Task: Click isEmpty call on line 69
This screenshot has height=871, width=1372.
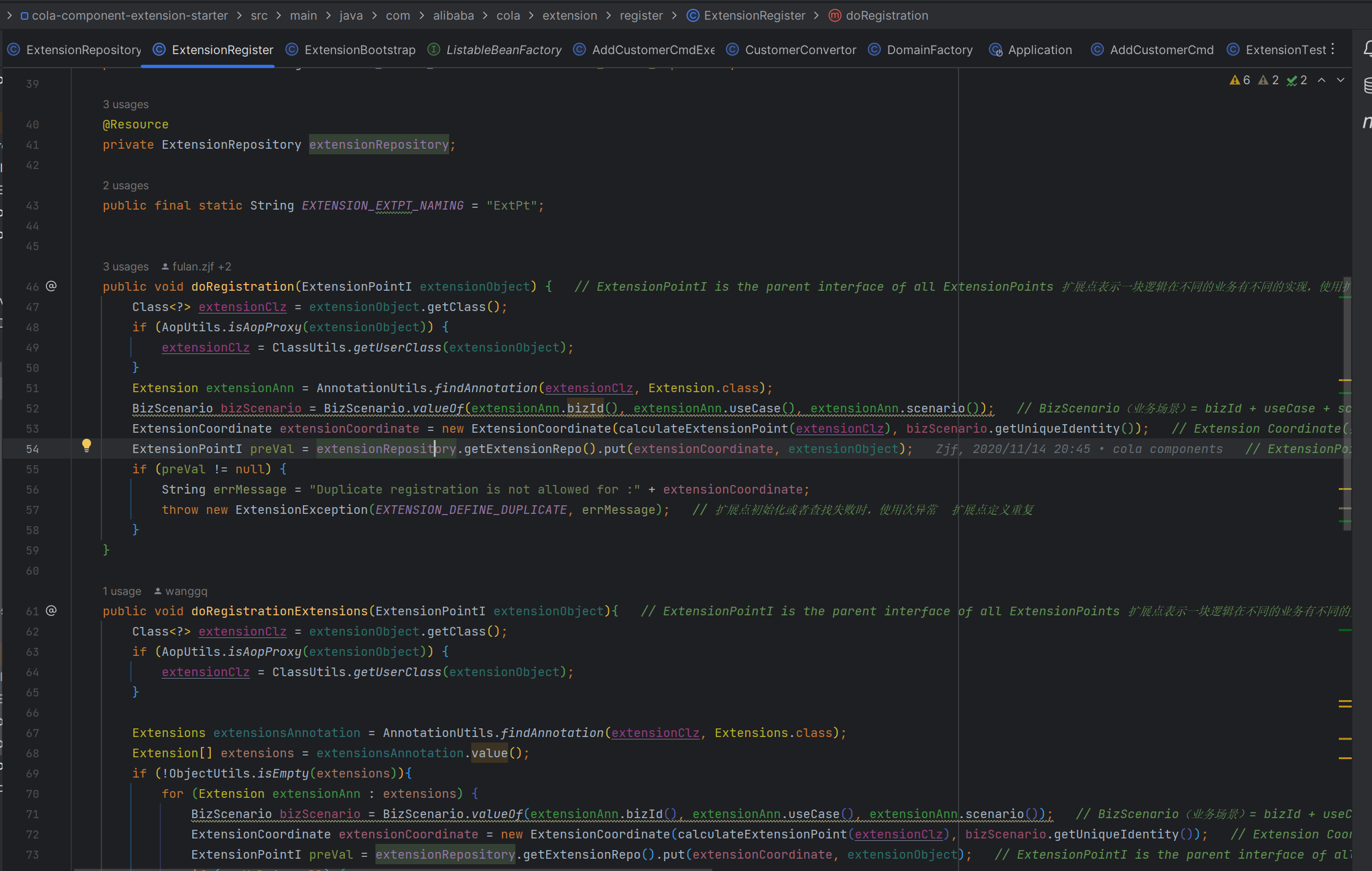Action: pyautogui.click(x=283, y=773)
